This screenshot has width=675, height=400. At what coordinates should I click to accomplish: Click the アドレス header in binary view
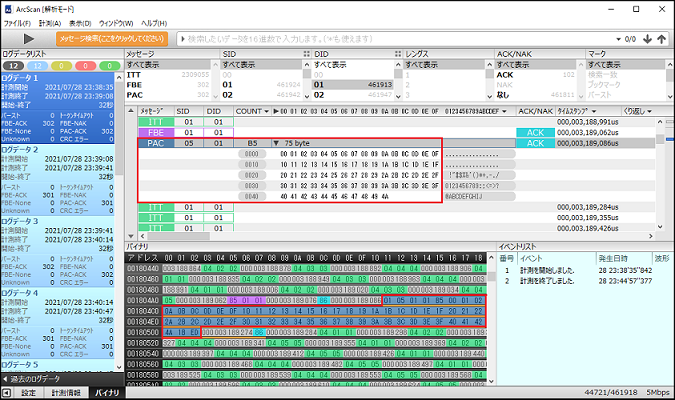(143, 258)
